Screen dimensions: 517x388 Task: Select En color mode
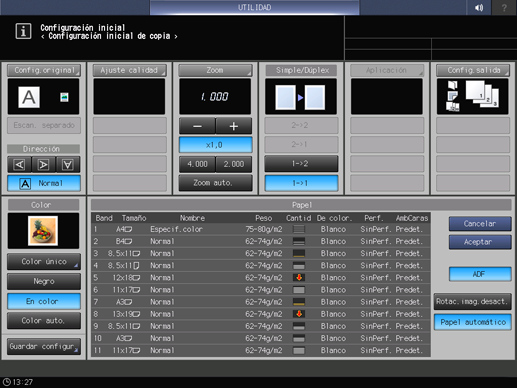[44, 301]
